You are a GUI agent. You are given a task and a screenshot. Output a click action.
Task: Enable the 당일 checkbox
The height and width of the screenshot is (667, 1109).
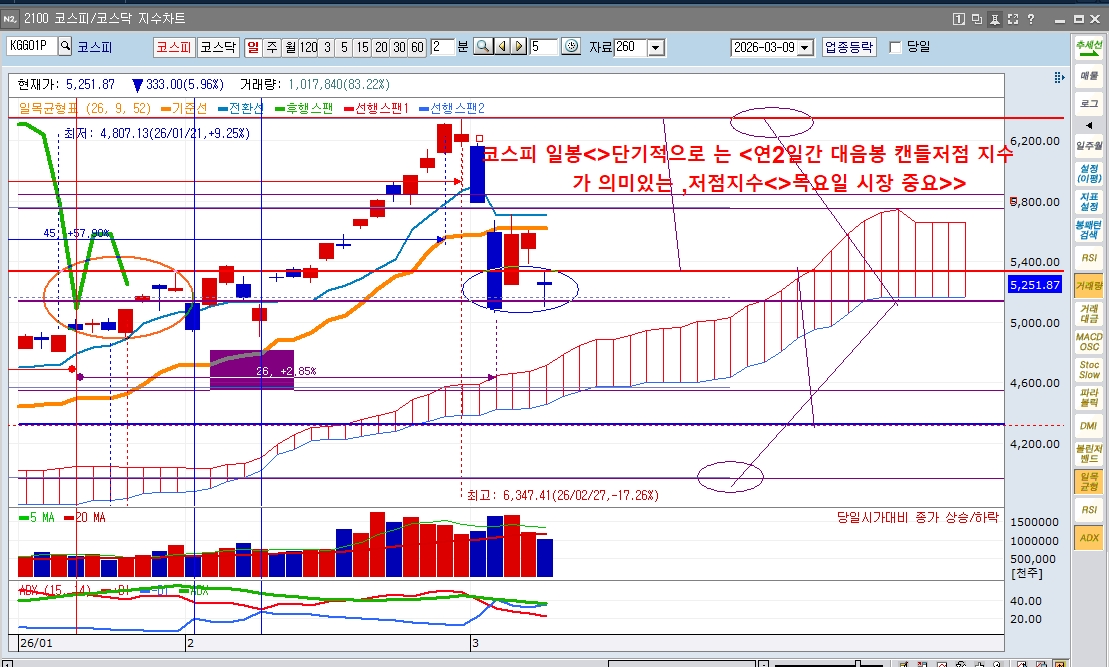tap(895, 46)
